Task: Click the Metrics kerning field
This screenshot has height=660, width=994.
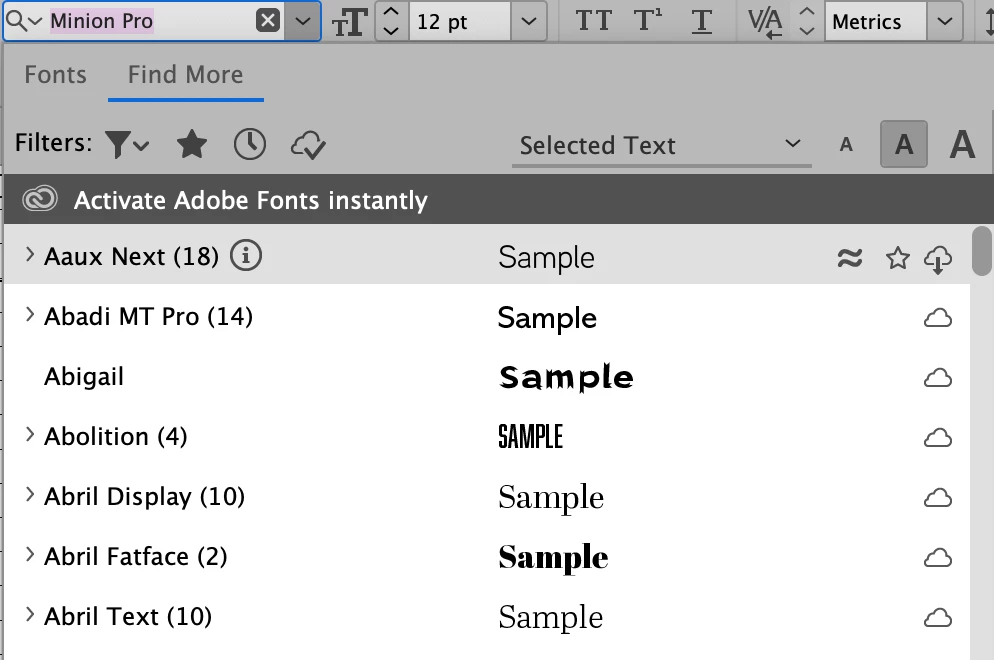Action: 875,22
